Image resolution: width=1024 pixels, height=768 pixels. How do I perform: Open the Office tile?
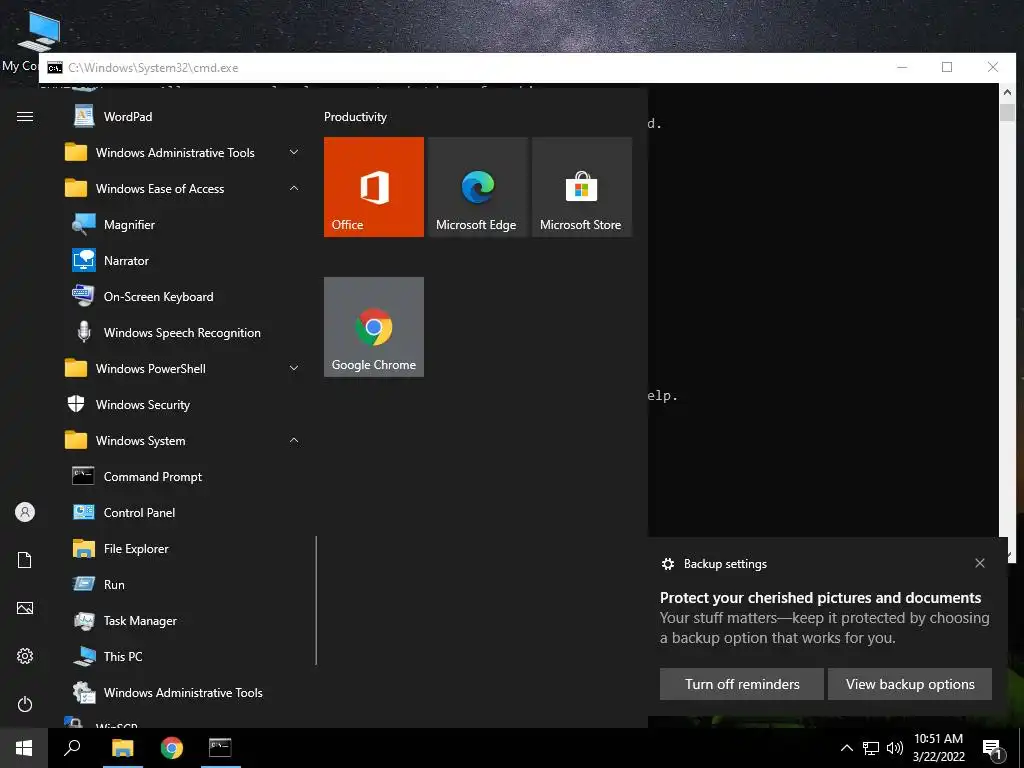(x=374, y=187)
